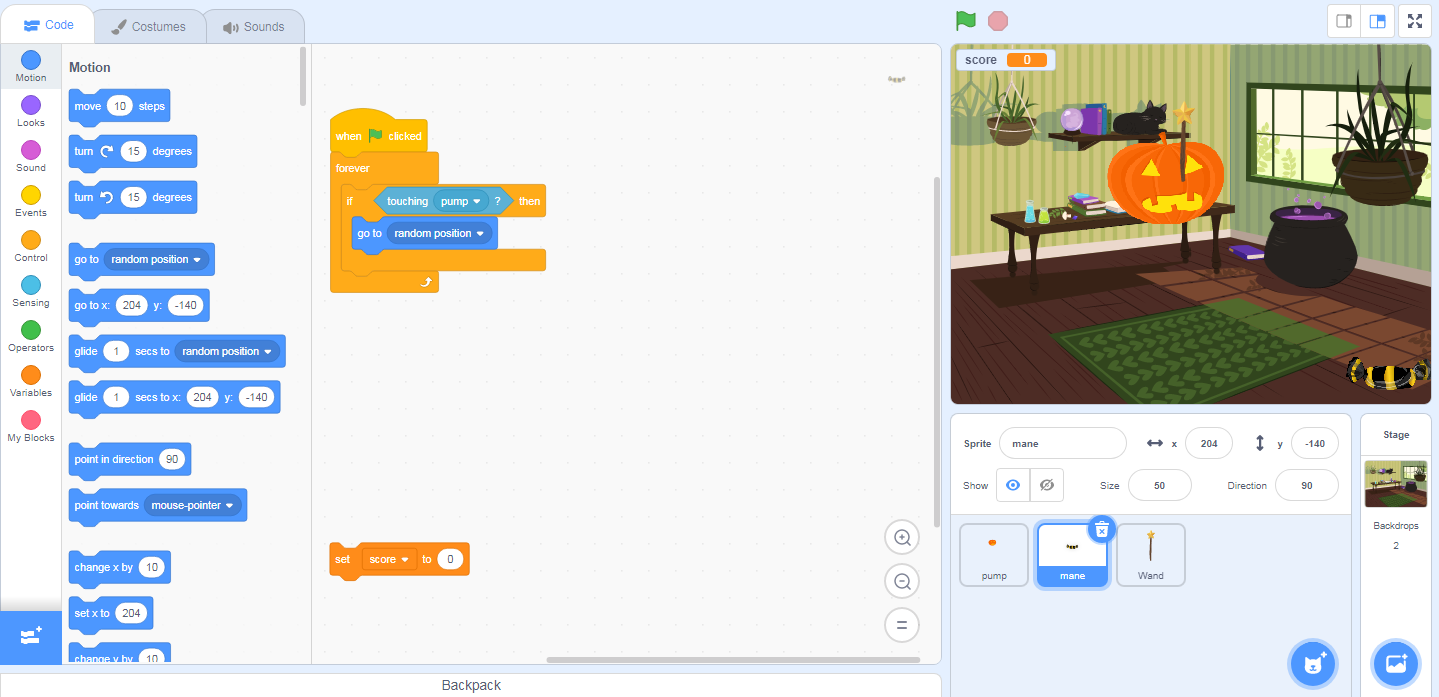This screenshot has width=1439, height=697.
Task: Click the touching pump sensing block
Action: coord(445,201)
